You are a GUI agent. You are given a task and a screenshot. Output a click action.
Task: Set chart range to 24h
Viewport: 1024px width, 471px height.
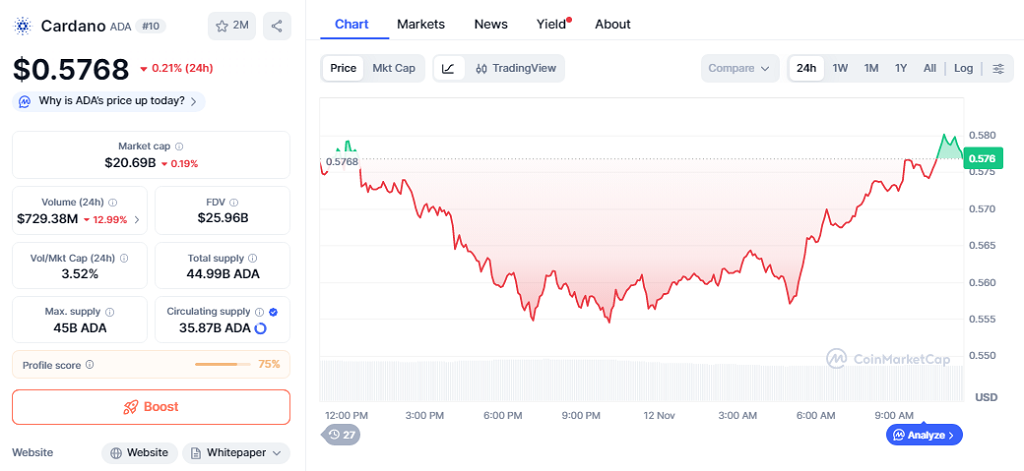(807, 69)
